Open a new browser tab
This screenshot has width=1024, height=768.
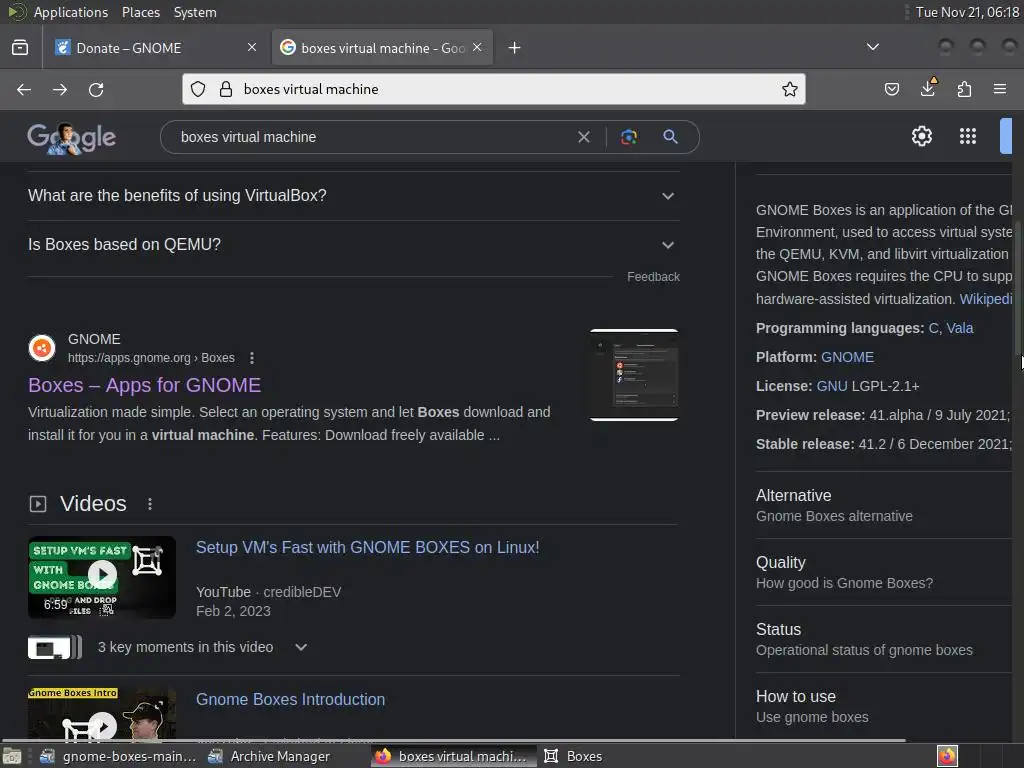coord(515,48)
